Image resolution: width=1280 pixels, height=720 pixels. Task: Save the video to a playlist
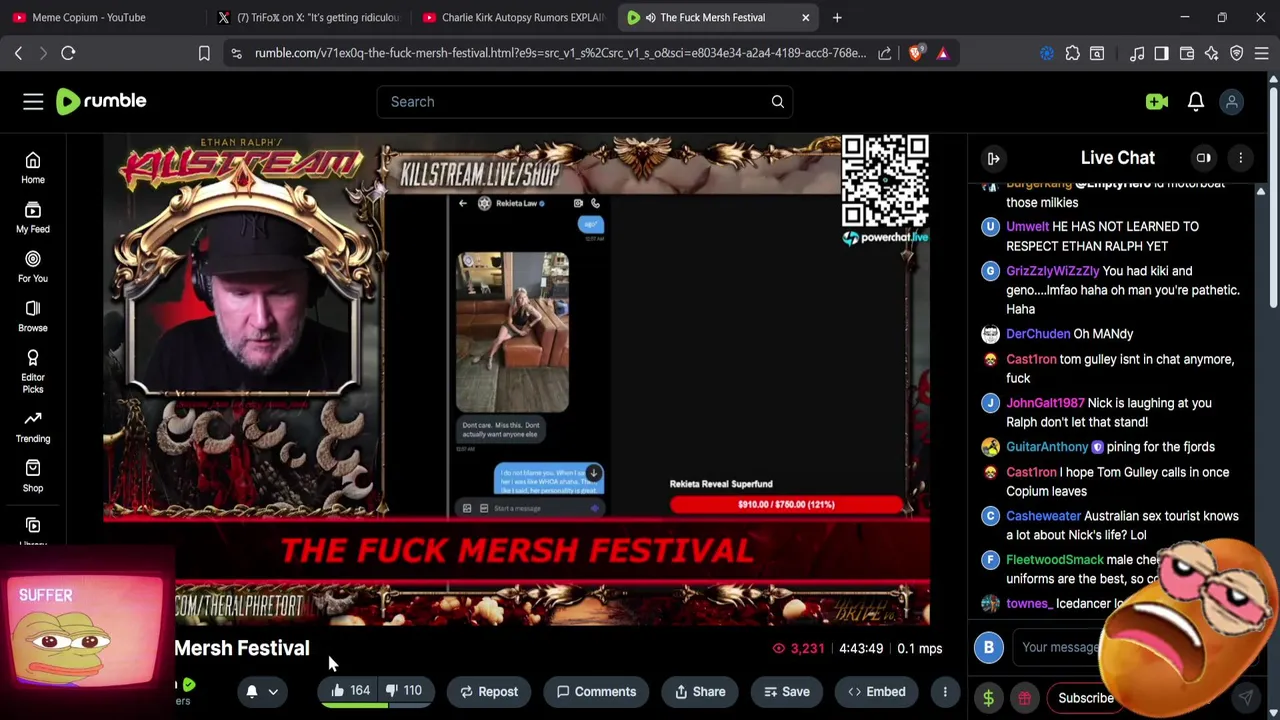pyautogui.click(x=787, y=691)
